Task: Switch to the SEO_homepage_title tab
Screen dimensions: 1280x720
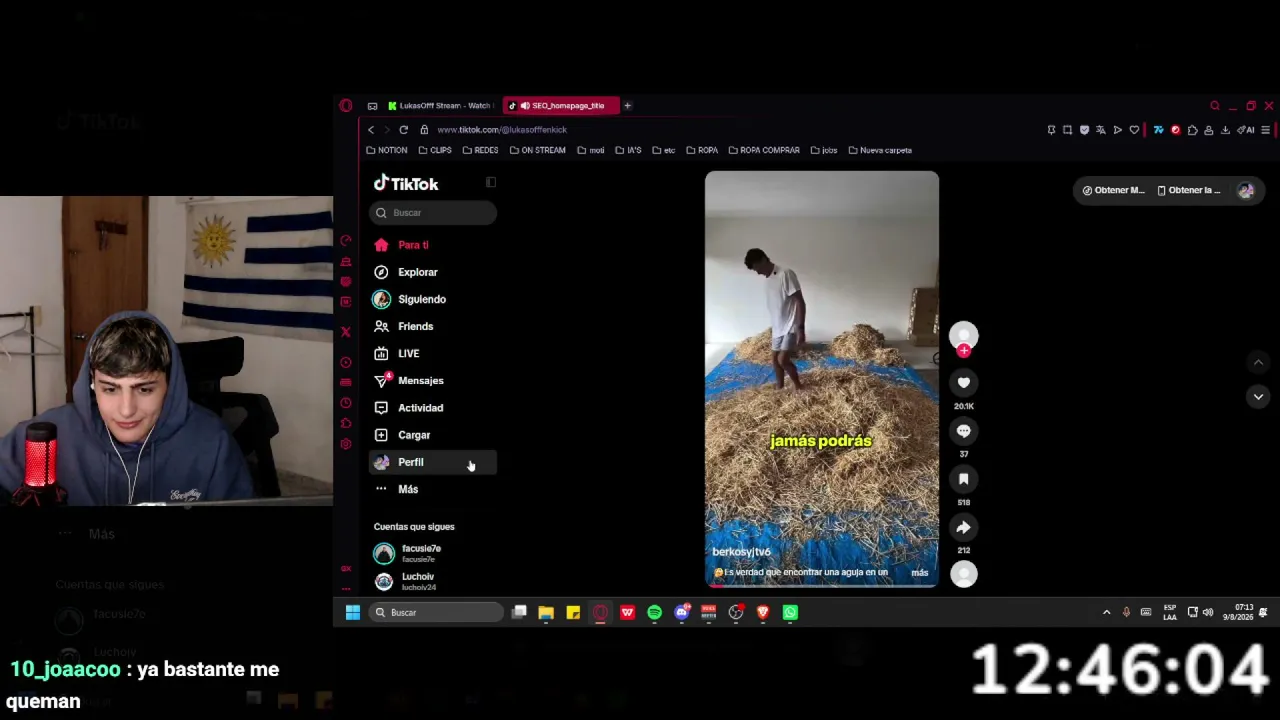Action: (x=561, y=105)
